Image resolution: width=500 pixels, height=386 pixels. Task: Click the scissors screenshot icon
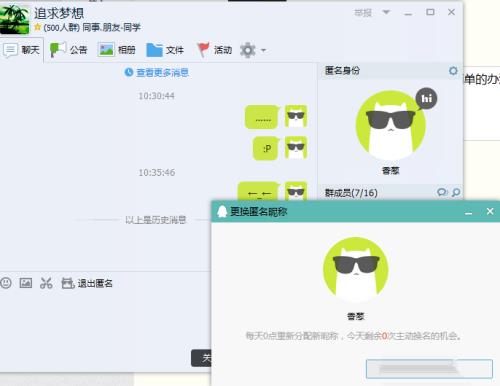(46, 283)
